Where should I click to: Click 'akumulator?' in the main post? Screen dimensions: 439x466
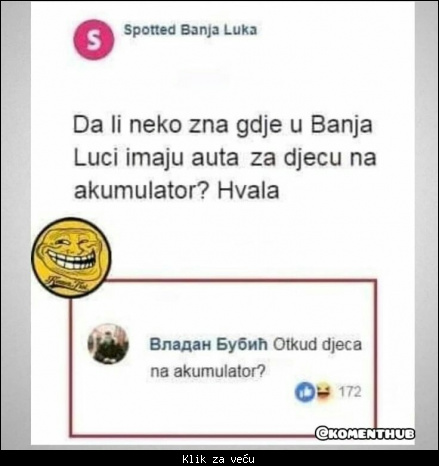(141, 191)
